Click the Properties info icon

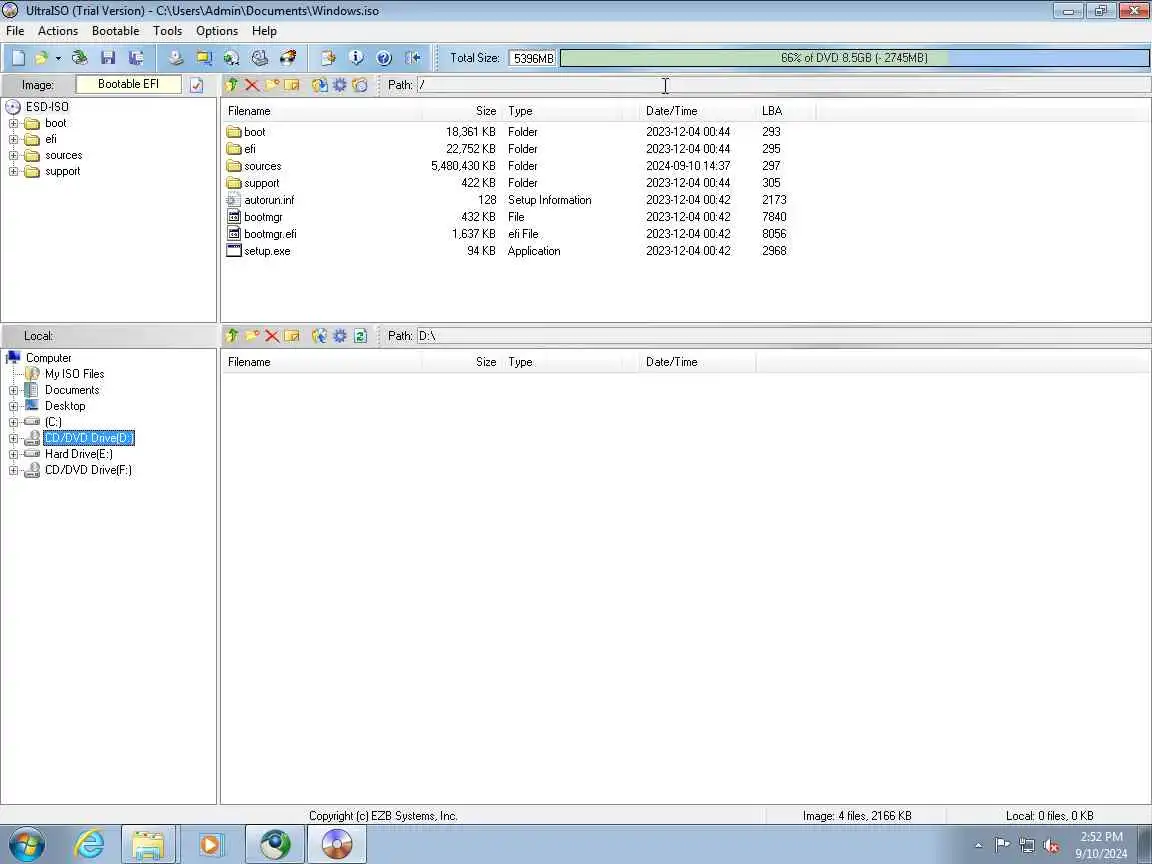[356, 58]
